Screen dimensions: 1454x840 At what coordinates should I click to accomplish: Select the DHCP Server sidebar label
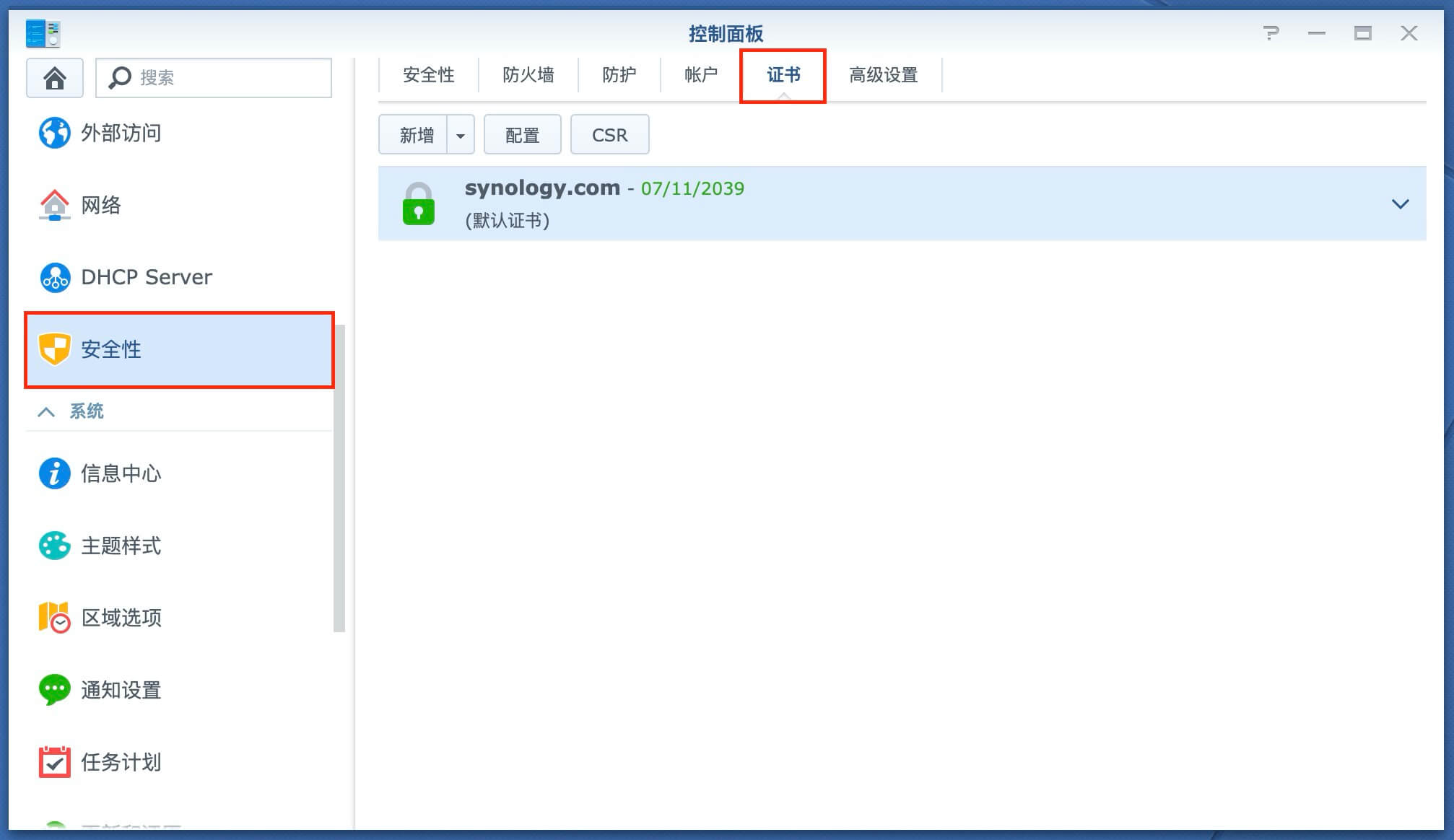click(147, 277)
